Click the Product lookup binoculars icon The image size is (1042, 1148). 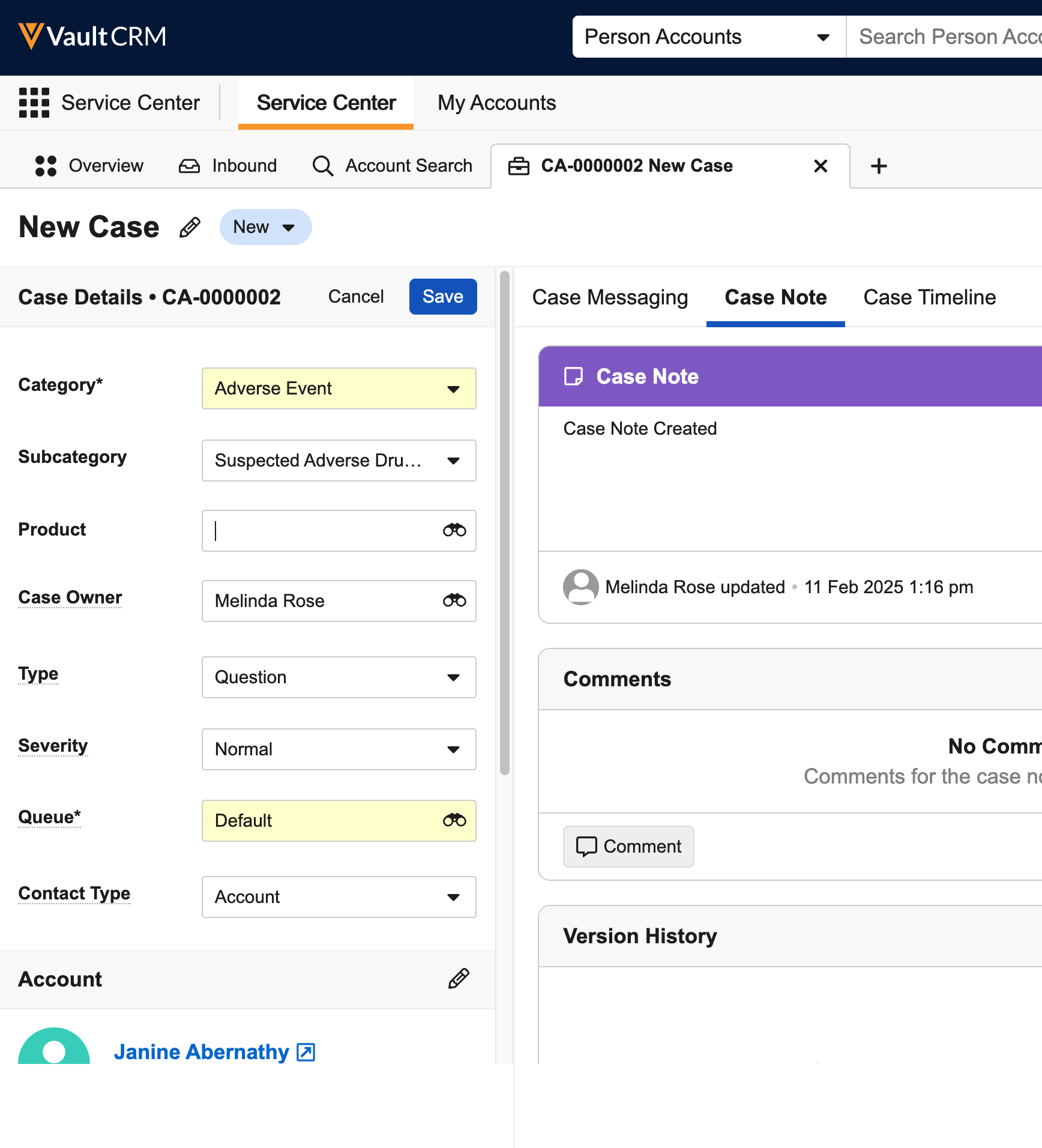coord(454,530)
